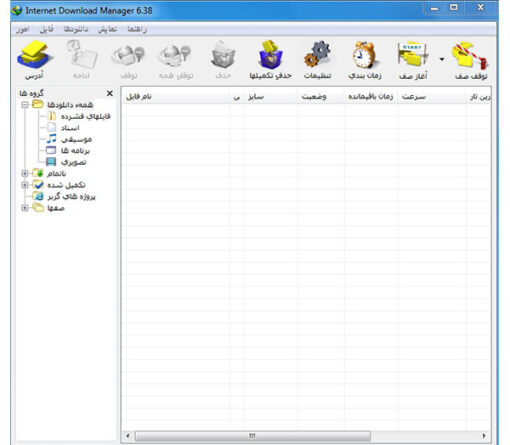
Task: Click horizontal scrollbar left arrow
Action: (128, 436)
